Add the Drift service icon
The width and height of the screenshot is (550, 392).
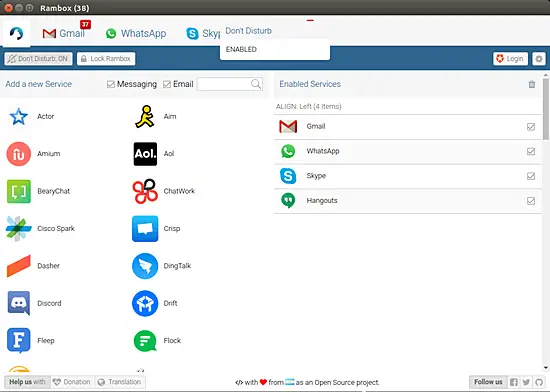click(x=145, y=303)
